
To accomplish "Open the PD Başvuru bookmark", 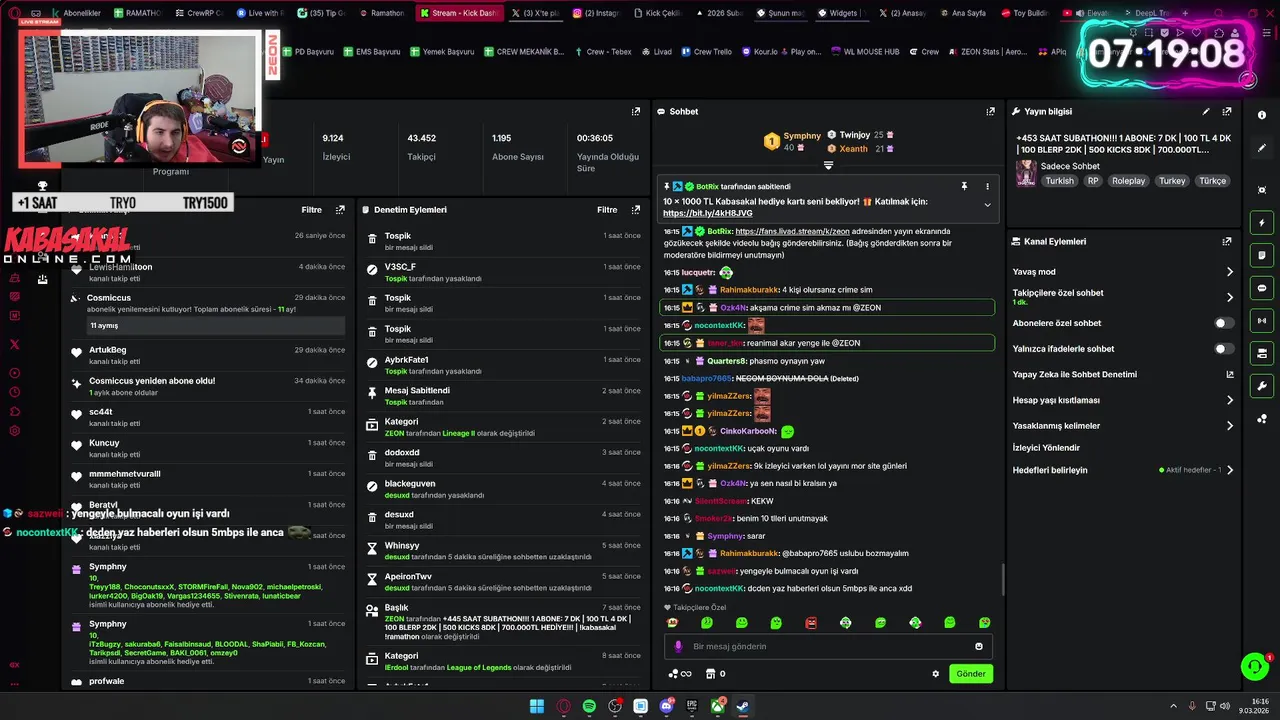I will click(308, 51).
